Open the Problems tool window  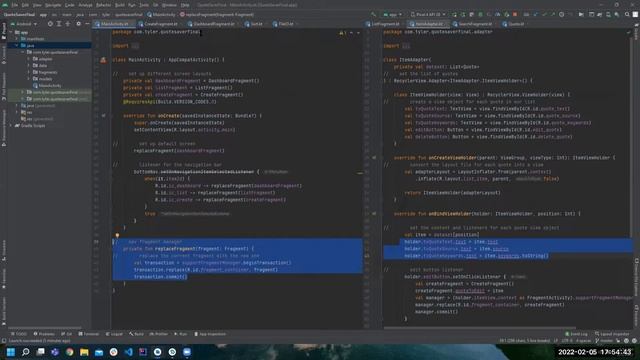pos(44,334)
